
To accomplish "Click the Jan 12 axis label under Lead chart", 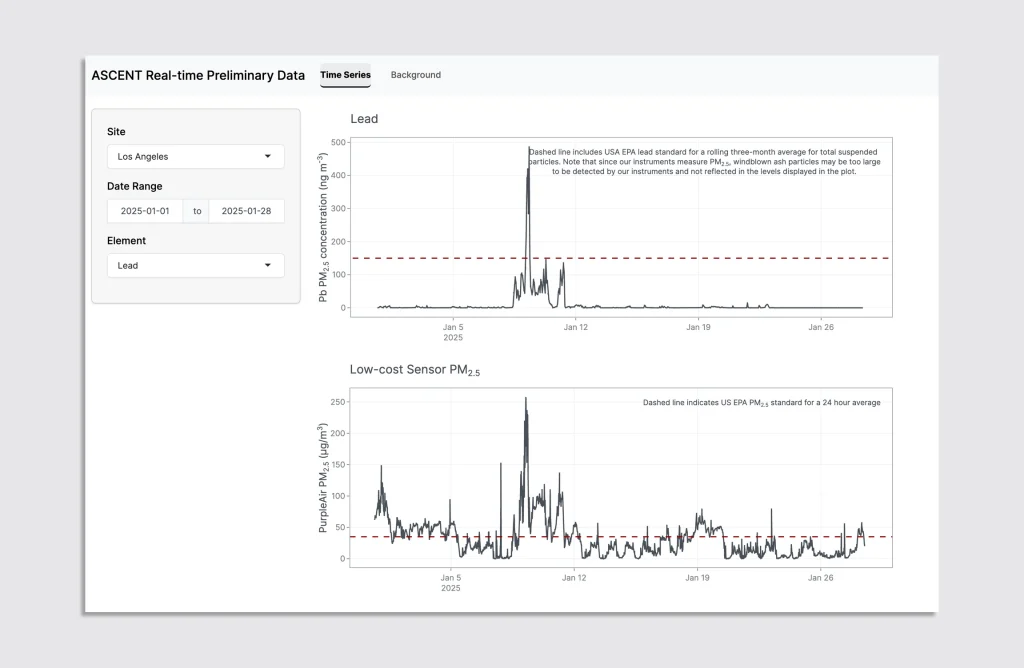I will [x=575, y=326].
